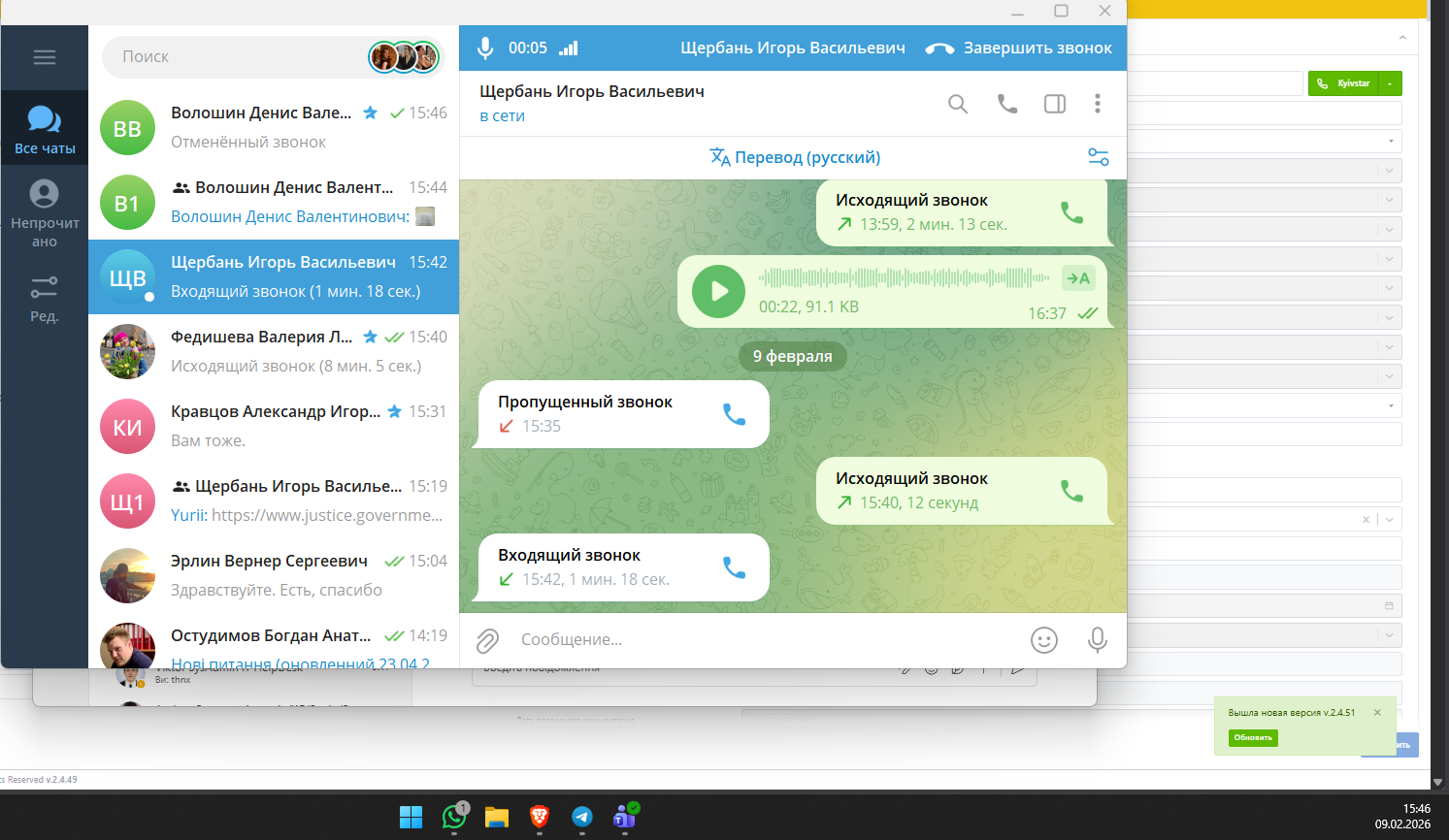Open the Ред. folders editor
This screenshot has width=1449, height=840.
coord(45,298)
